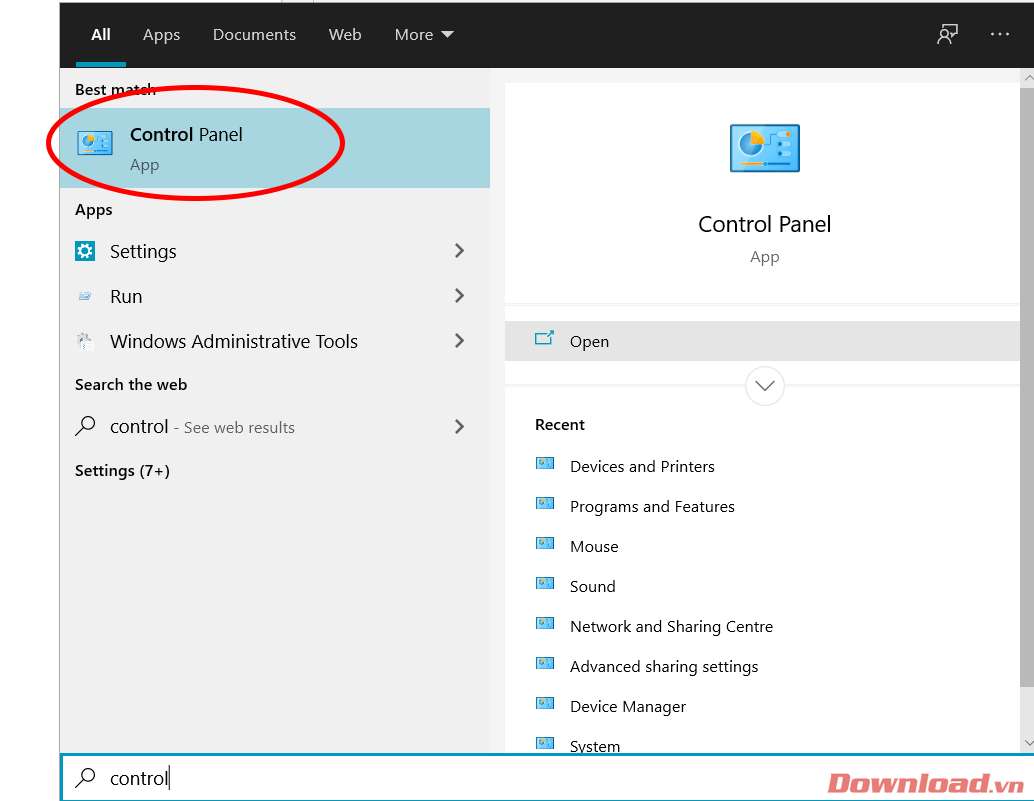
Task: Click the magnifier icon beside web result 'control'
Action: (x=85, y=426)
